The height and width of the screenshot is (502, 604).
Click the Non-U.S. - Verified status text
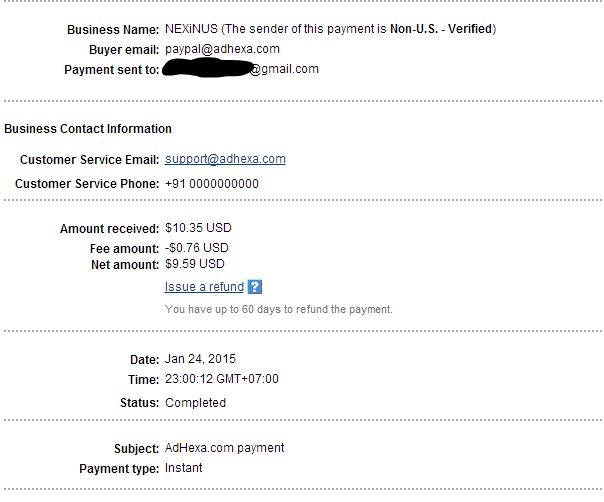click(x=449, y=29)
